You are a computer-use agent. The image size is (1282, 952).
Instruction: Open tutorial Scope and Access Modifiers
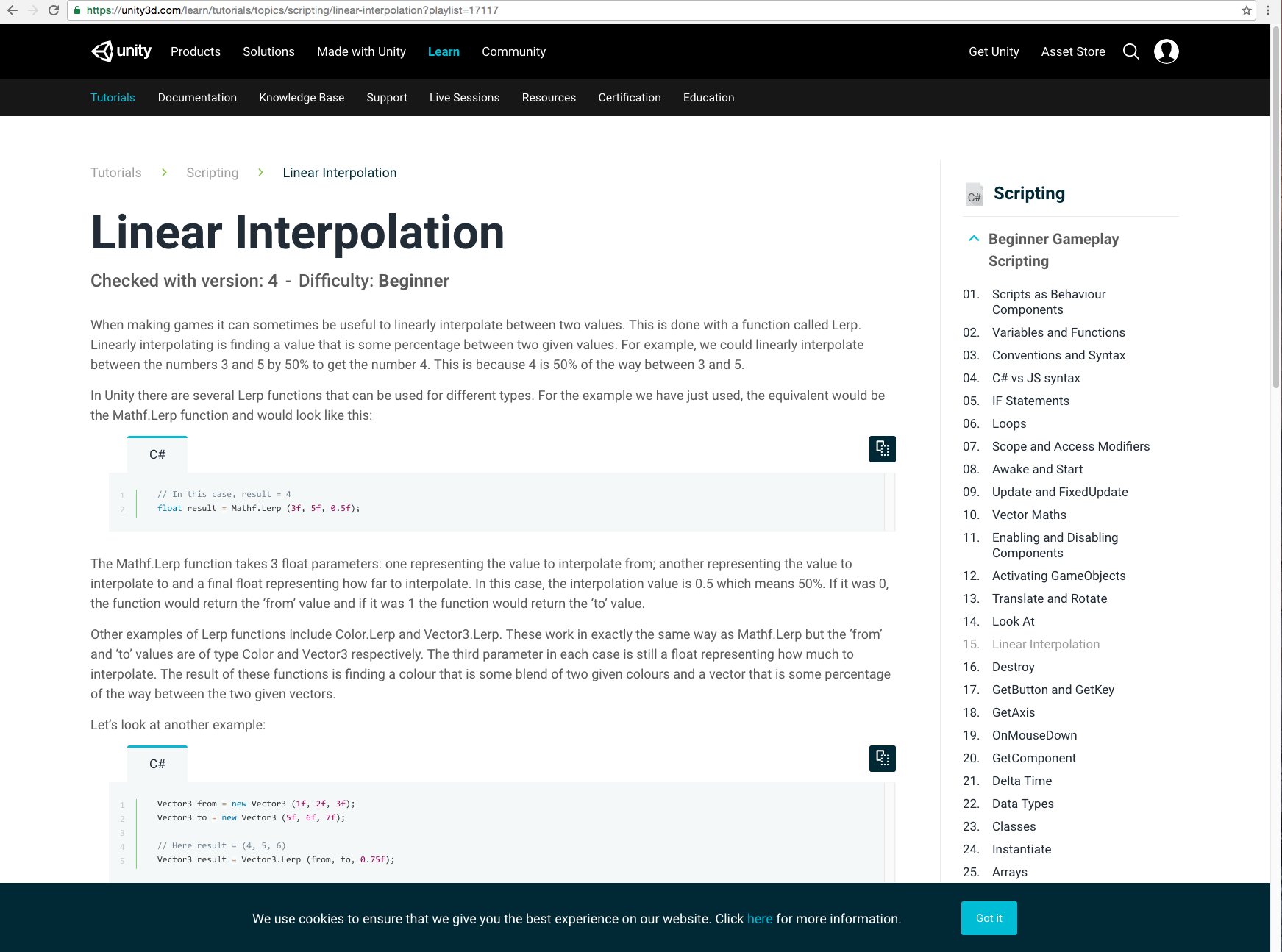coord(1071,446)
